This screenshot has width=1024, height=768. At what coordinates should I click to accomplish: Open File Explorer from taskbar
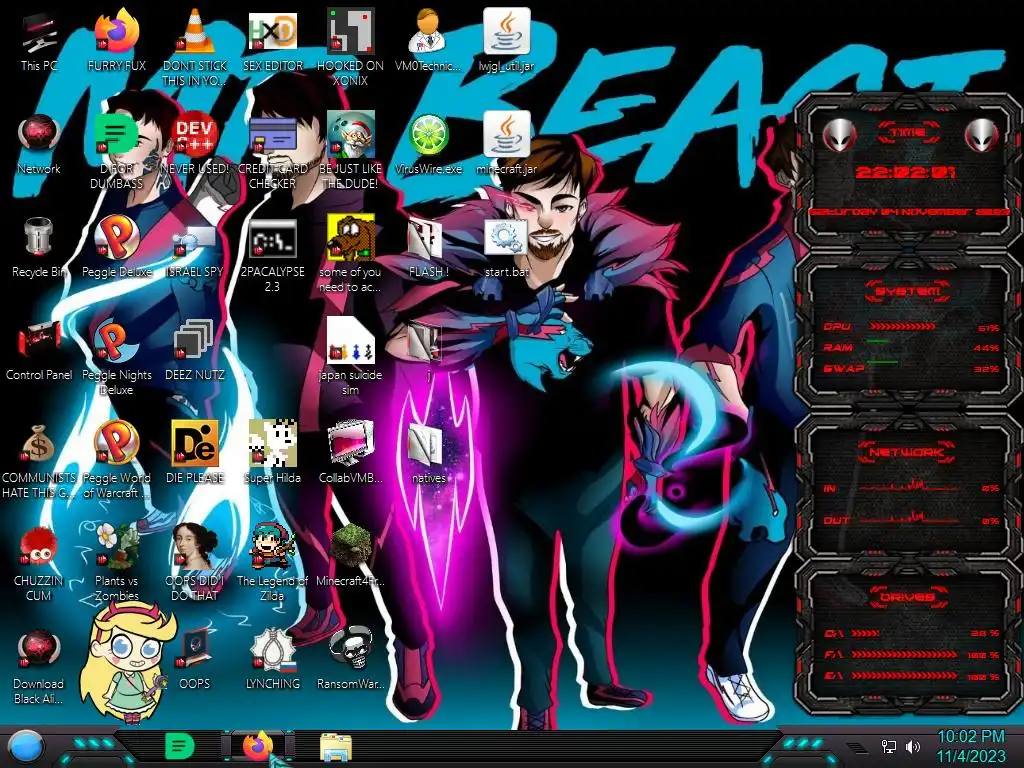[336, 746]
